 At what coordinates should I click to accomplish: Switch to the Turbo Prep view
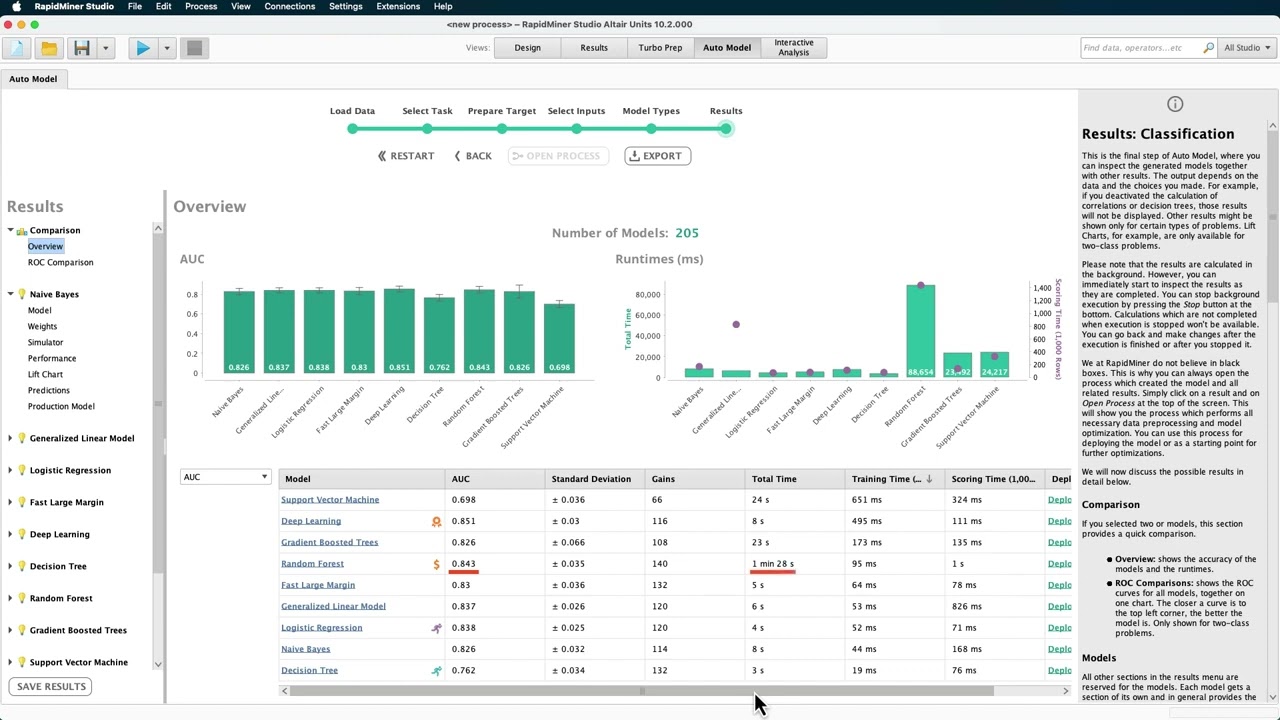coord(660,48)
